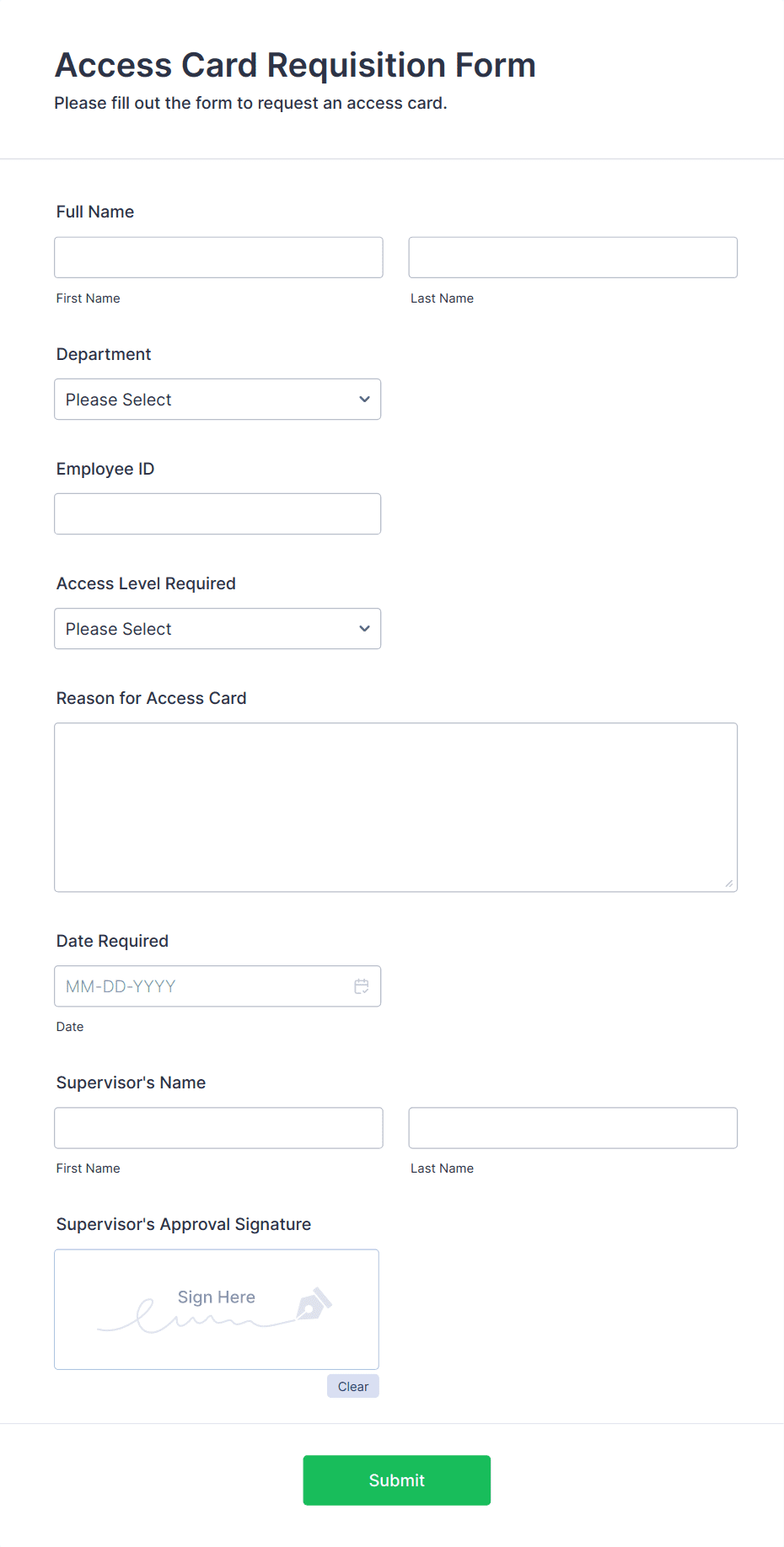Open the calendar picker for Date Required
This screenshot has width=784, height=1547.
362,986
